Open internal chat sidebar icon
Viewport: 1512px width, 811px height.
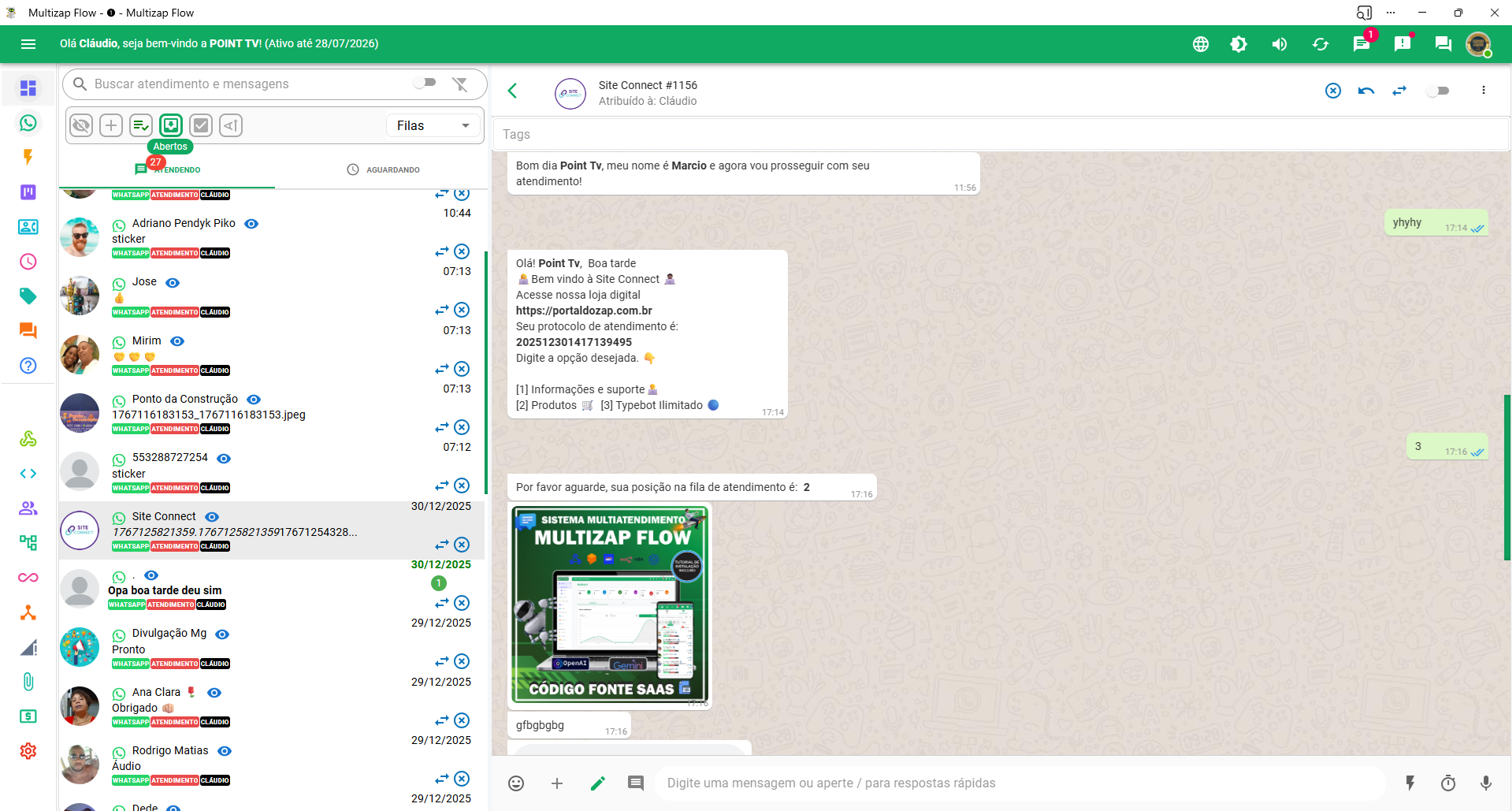coord(28,331)
